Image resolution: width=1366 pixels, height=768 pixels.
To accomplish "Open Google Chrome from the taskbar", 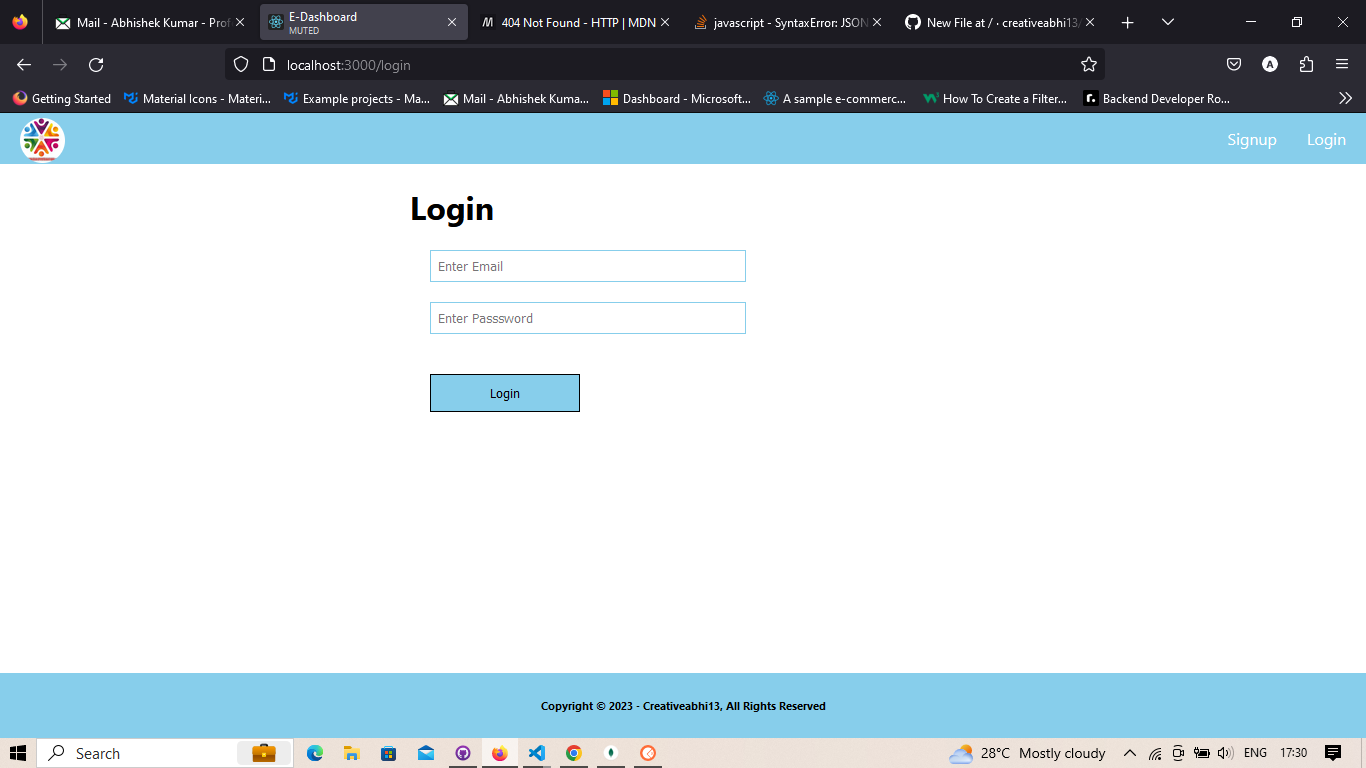I will (x=573, y=753).
